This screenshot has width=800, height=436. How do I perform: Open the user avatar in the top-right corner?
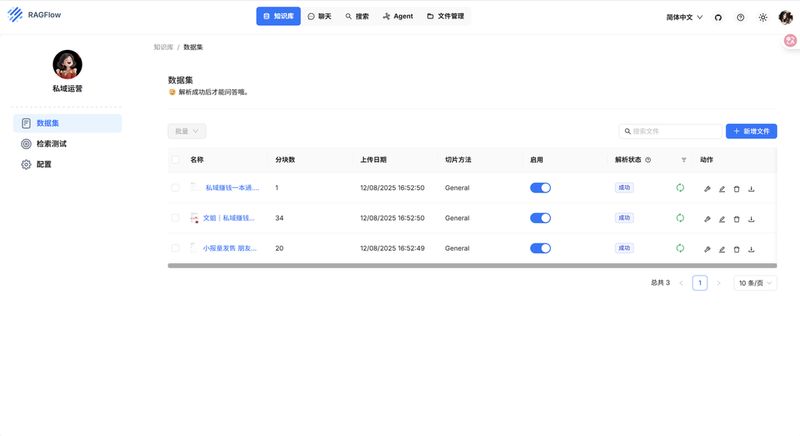[785, 17]
